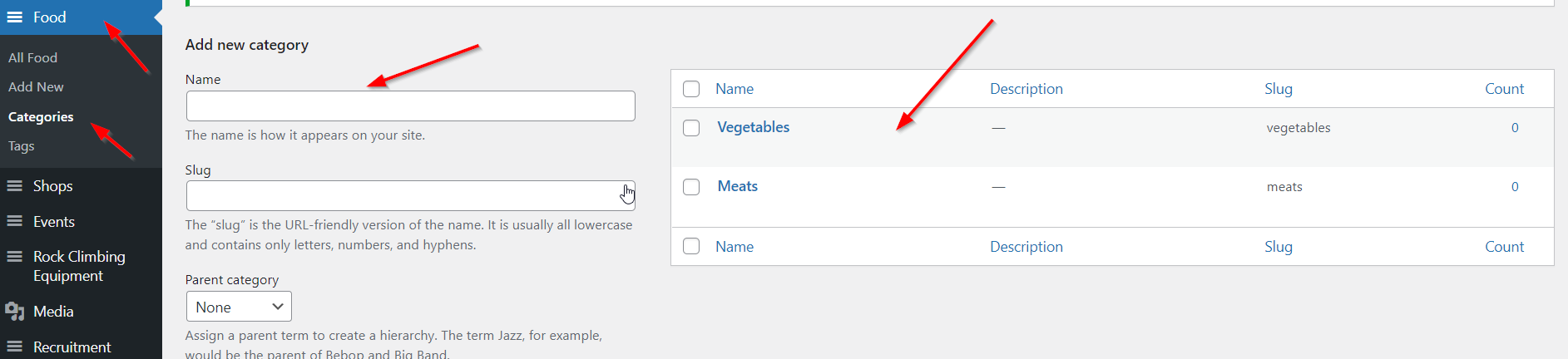1568x359 pixels.
Task: Check the select-all box in table footer
Action: click(x=691, y=247)
